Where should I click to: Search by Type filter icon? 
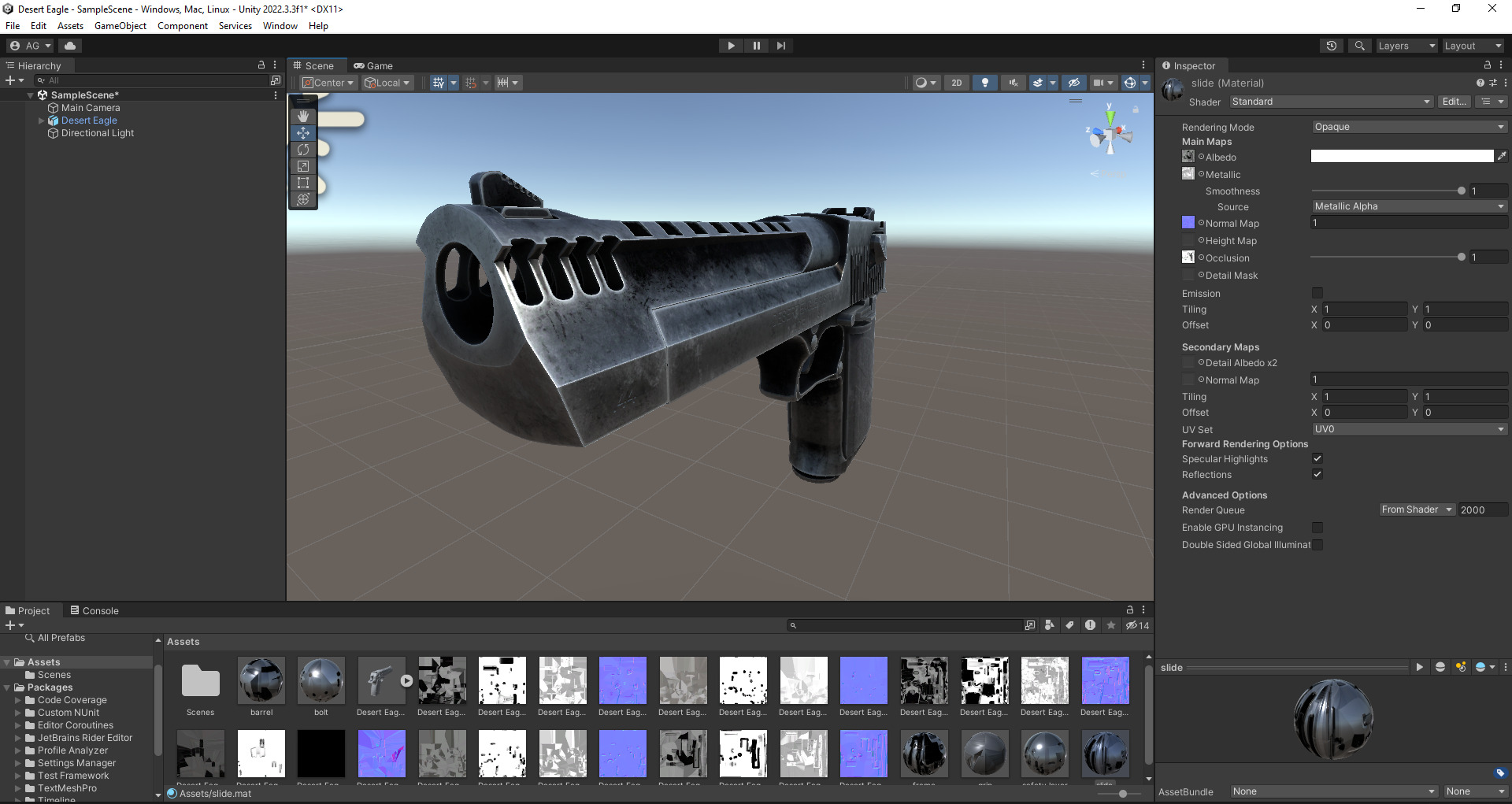coord(1050,625)
